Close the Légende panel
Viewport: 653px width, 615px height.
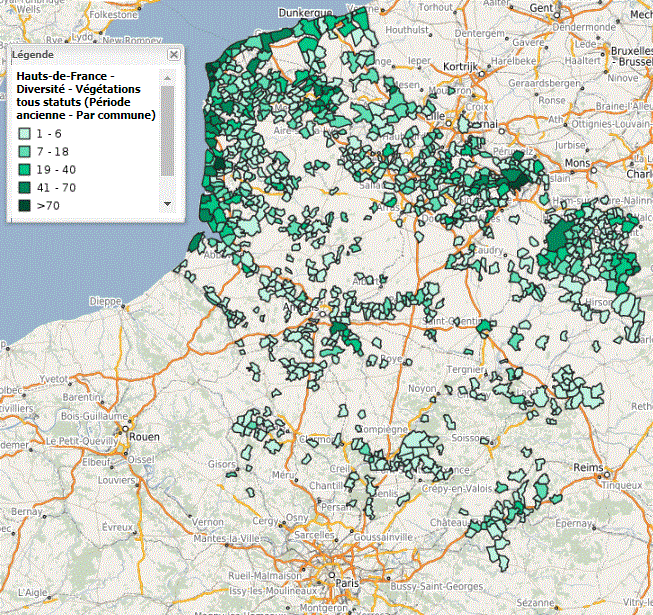tap(174, 54)
